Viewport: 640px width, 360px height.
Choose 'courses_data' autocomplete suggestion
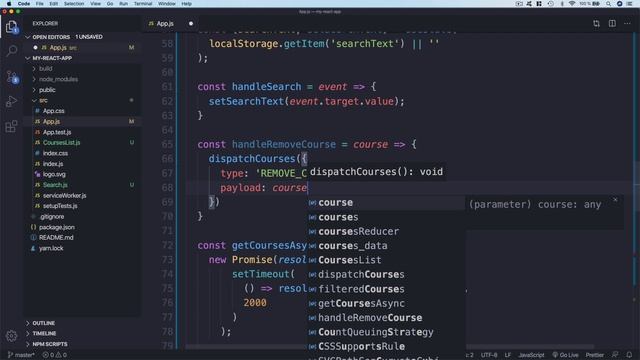(386, 246)
